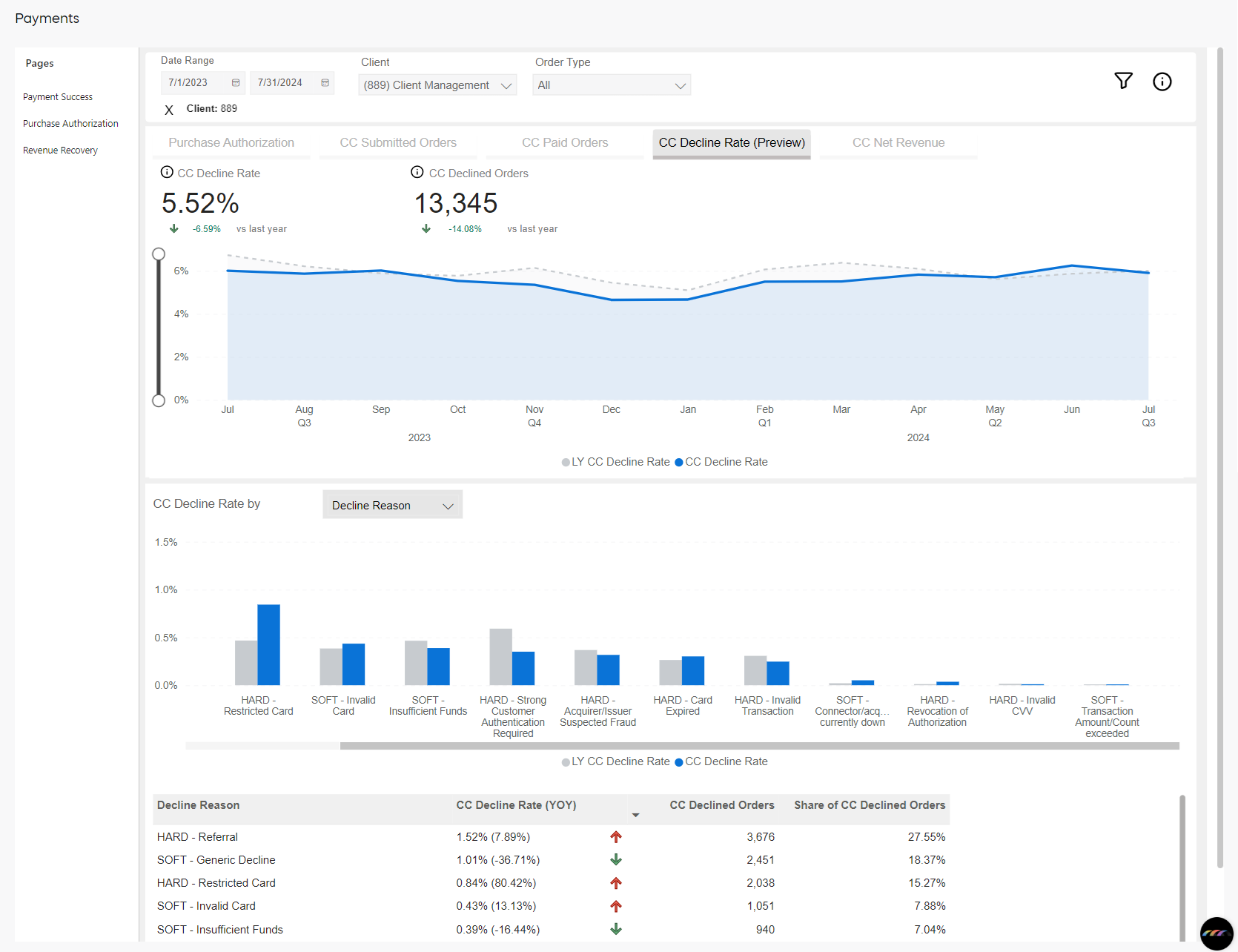Toggle CC Decline Rate in bar chart legend

pos(721,761)
